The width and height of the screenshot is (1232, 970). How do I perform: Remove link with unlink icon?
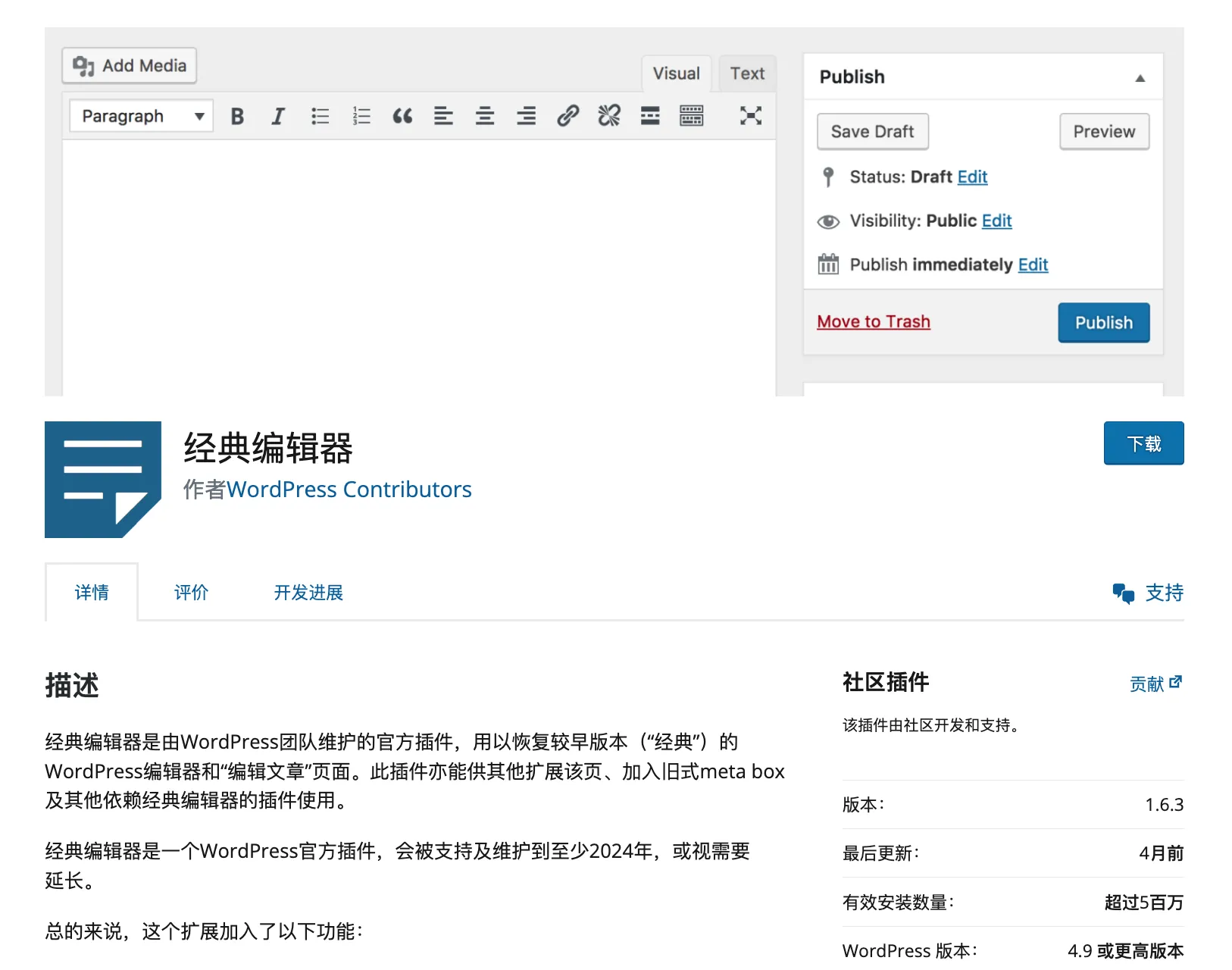[x=609, y=116]
